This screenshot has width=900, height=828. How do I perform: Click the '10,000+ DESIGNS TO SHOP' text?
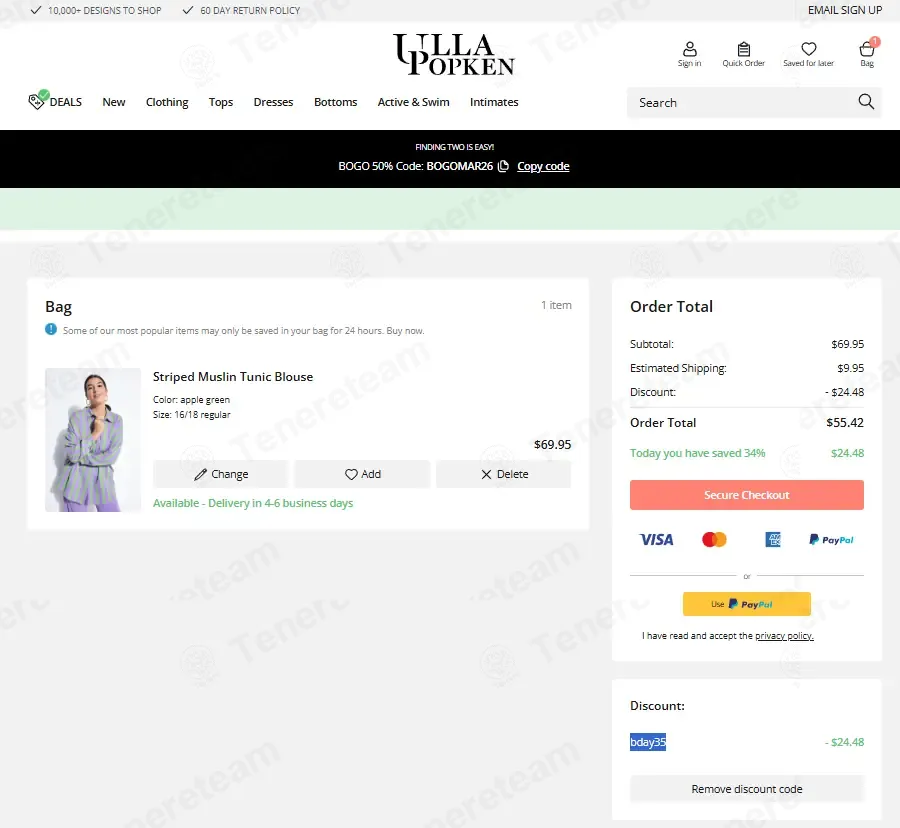click(x=104, y=10)
